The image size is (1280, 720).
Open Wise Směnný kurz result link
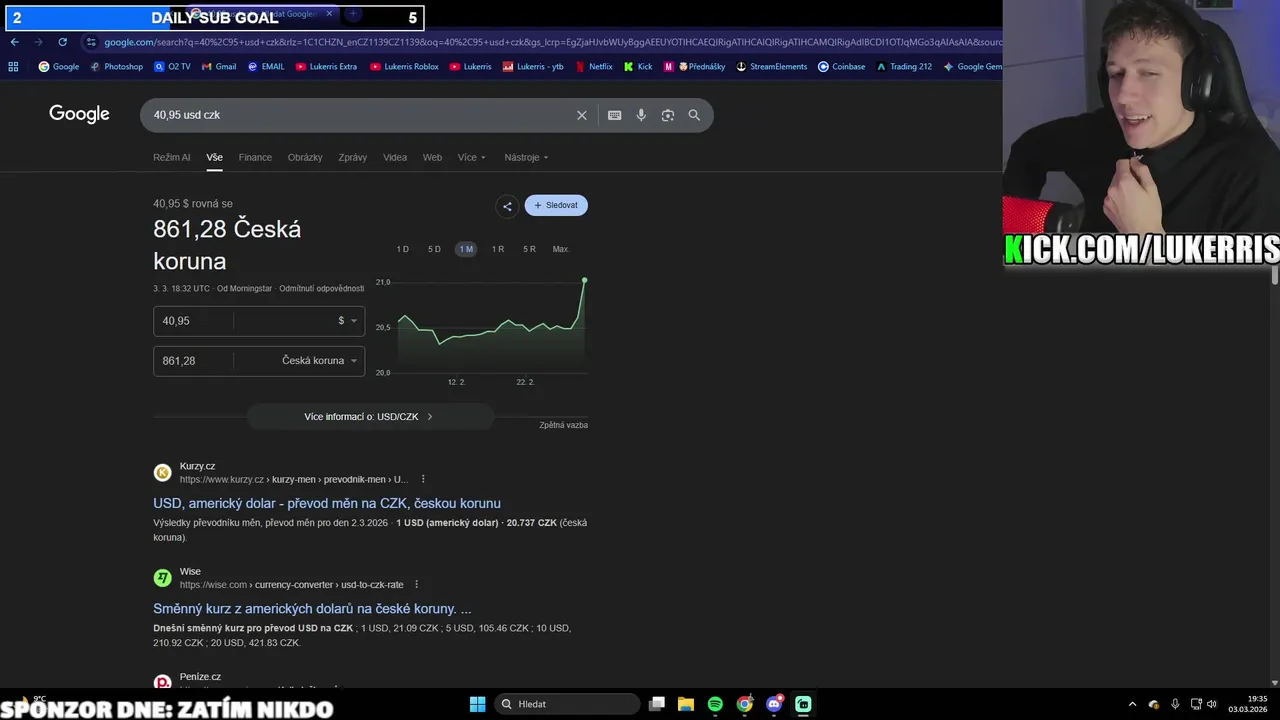click(312, 608)
